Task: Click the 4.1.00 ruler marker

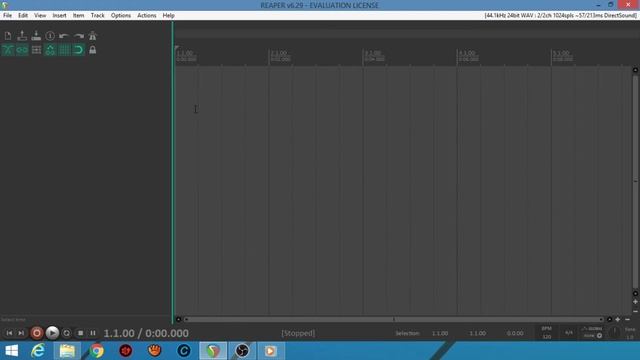Action: point(468,53)
